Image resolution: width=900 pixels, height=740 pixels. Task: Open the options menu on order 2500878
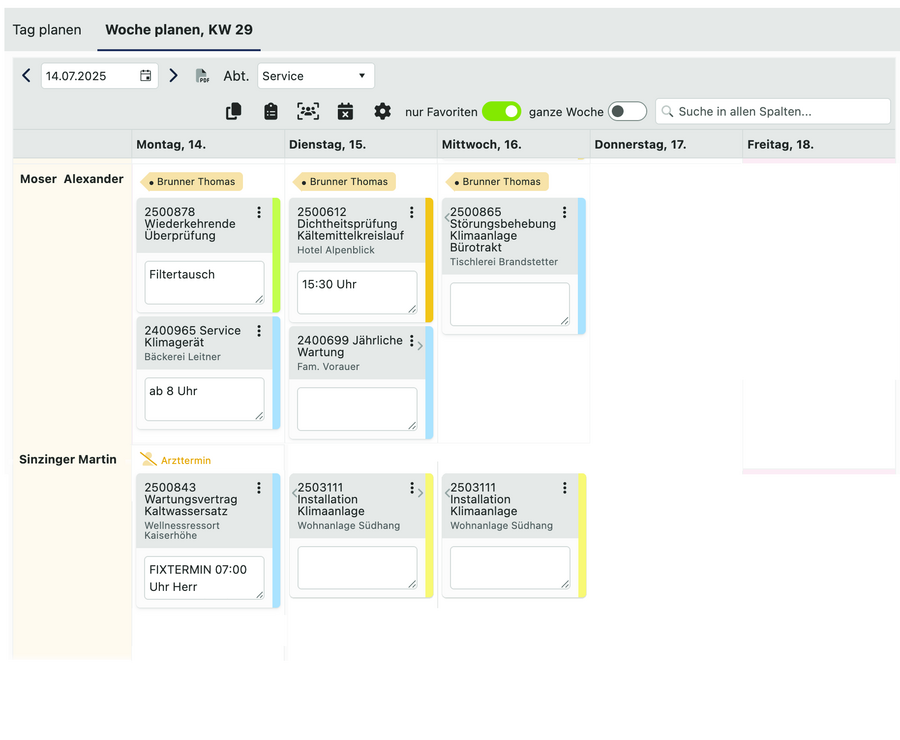pyautogui.click(x=260, y=212)
